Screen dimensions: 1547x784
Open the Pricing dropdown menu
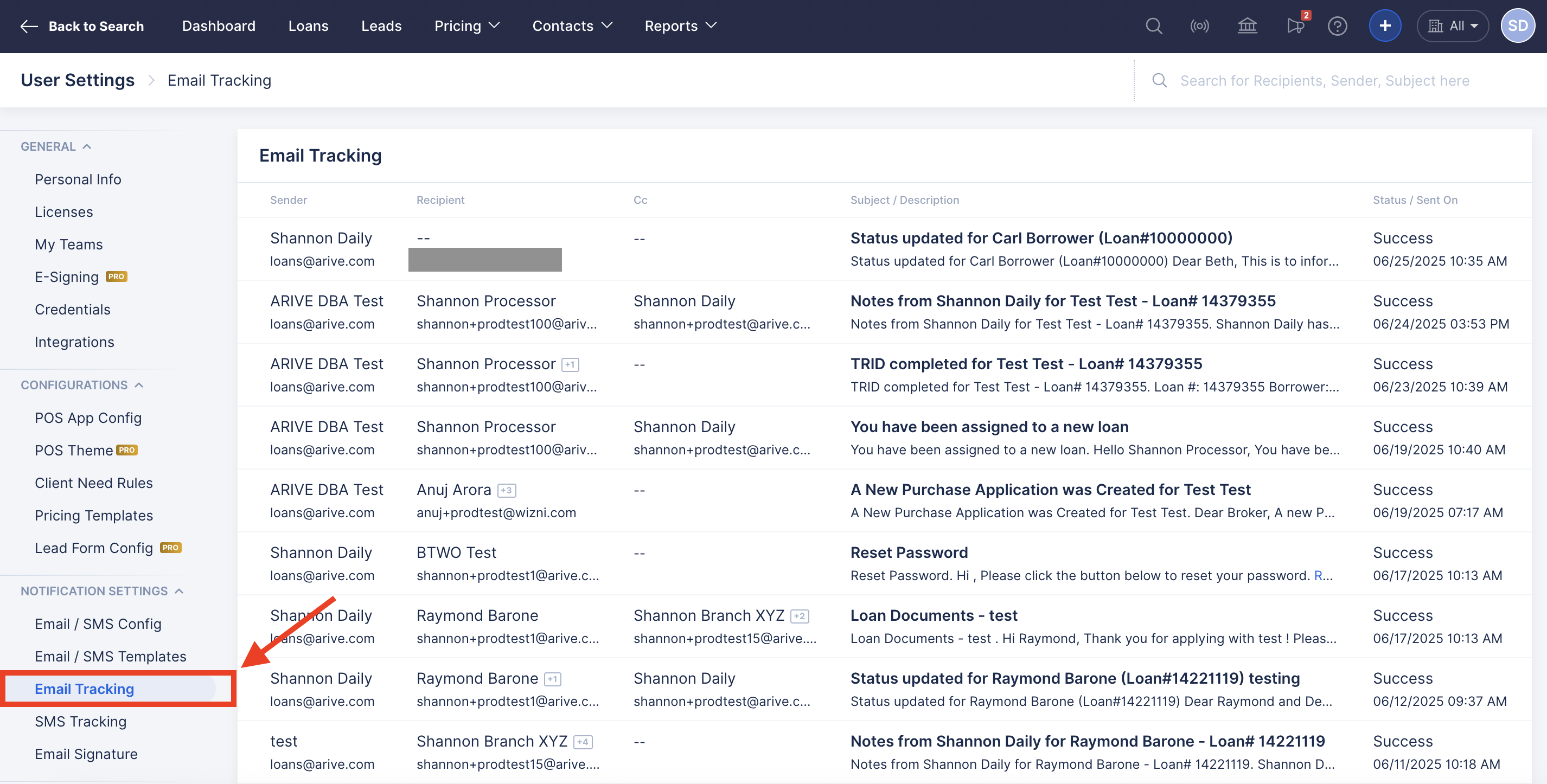coord(466,26)
